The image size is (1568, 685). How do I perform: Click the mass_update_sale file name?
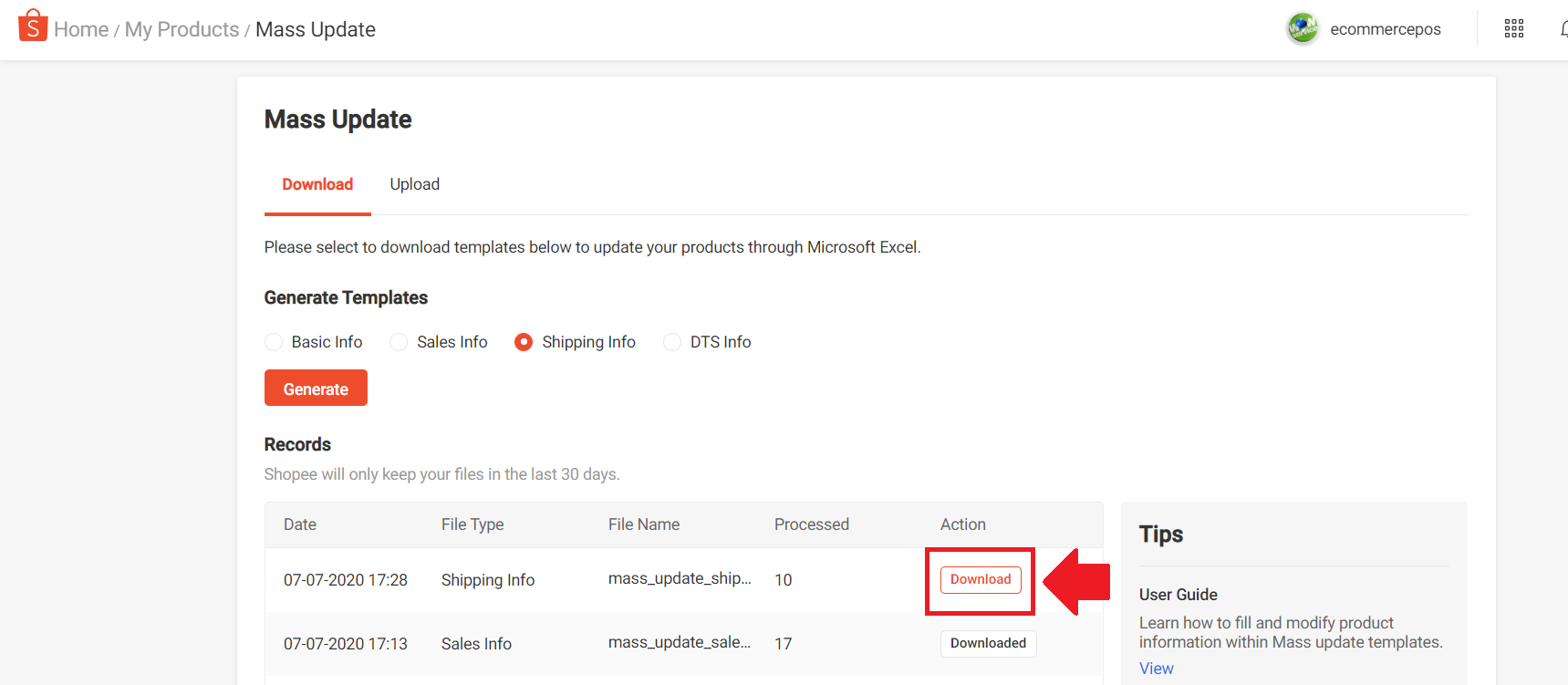click(680, 643)
